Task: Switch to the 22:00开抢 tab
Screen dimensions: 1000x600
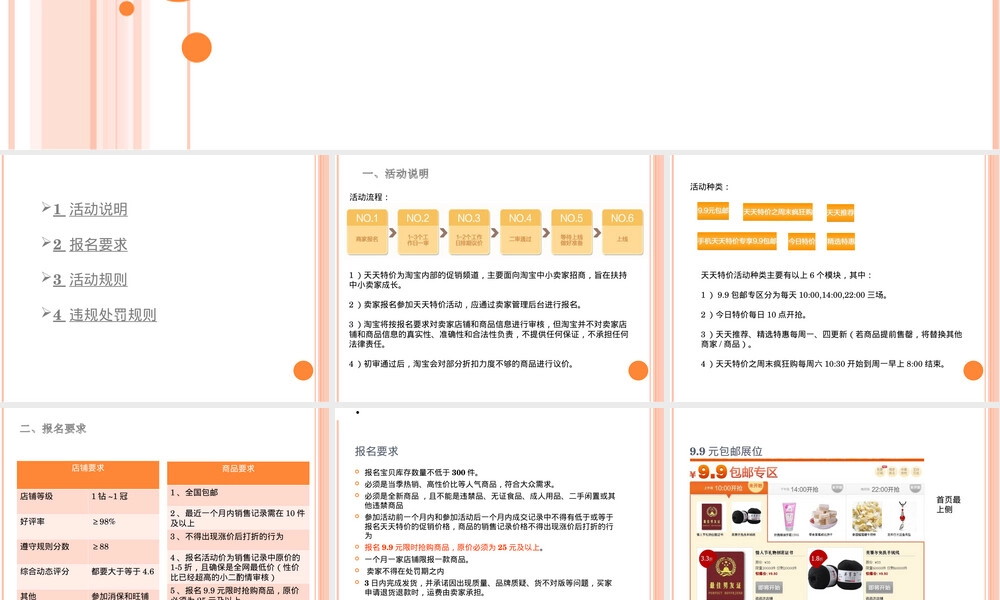Action: coord(885,489)
